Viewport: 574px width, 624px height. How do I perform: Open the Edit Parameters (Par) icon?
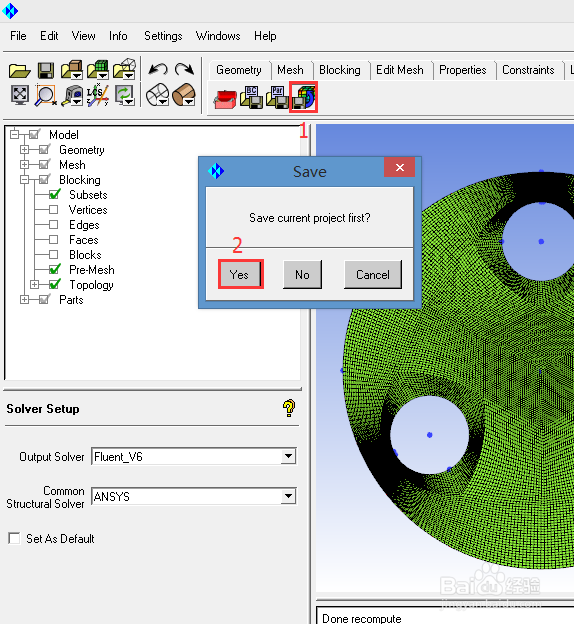pos(277,98)
